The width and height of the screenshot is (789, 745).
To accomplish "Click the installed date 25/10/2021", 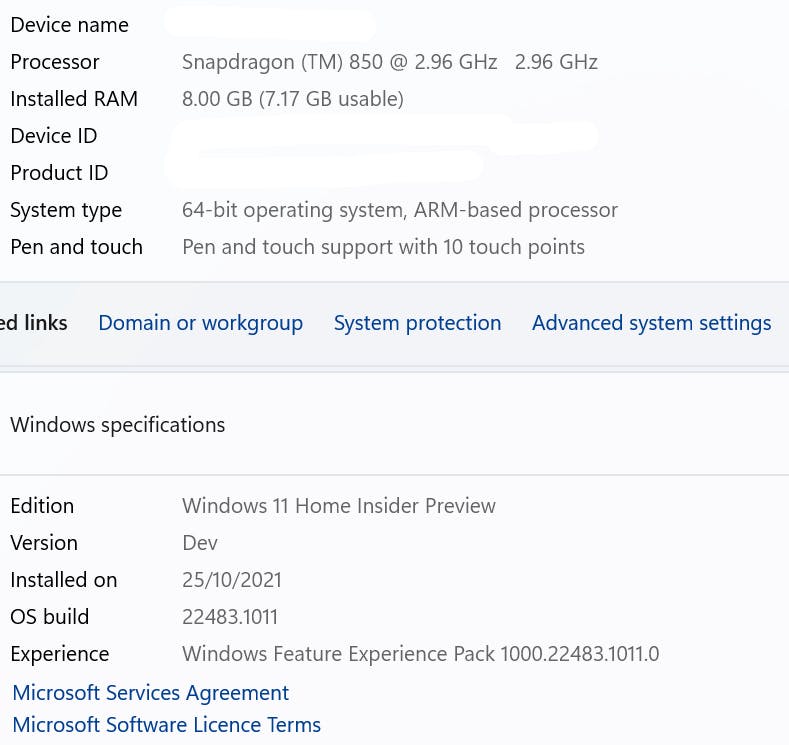I will tap(231, 580).
